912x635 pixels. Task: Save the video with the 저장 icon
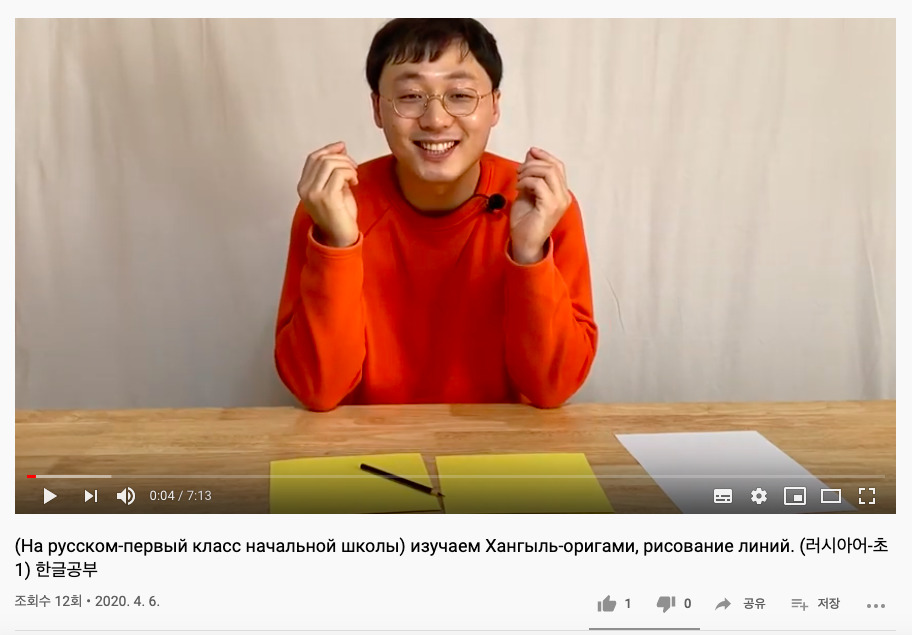(799, 605)
